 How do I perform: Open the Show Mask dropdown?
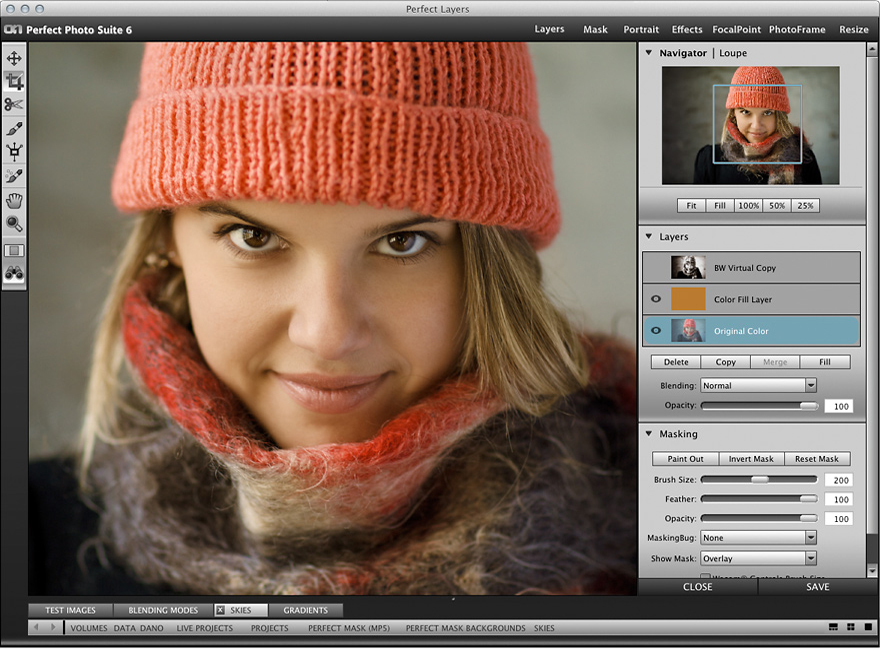[x=758, y=559]
